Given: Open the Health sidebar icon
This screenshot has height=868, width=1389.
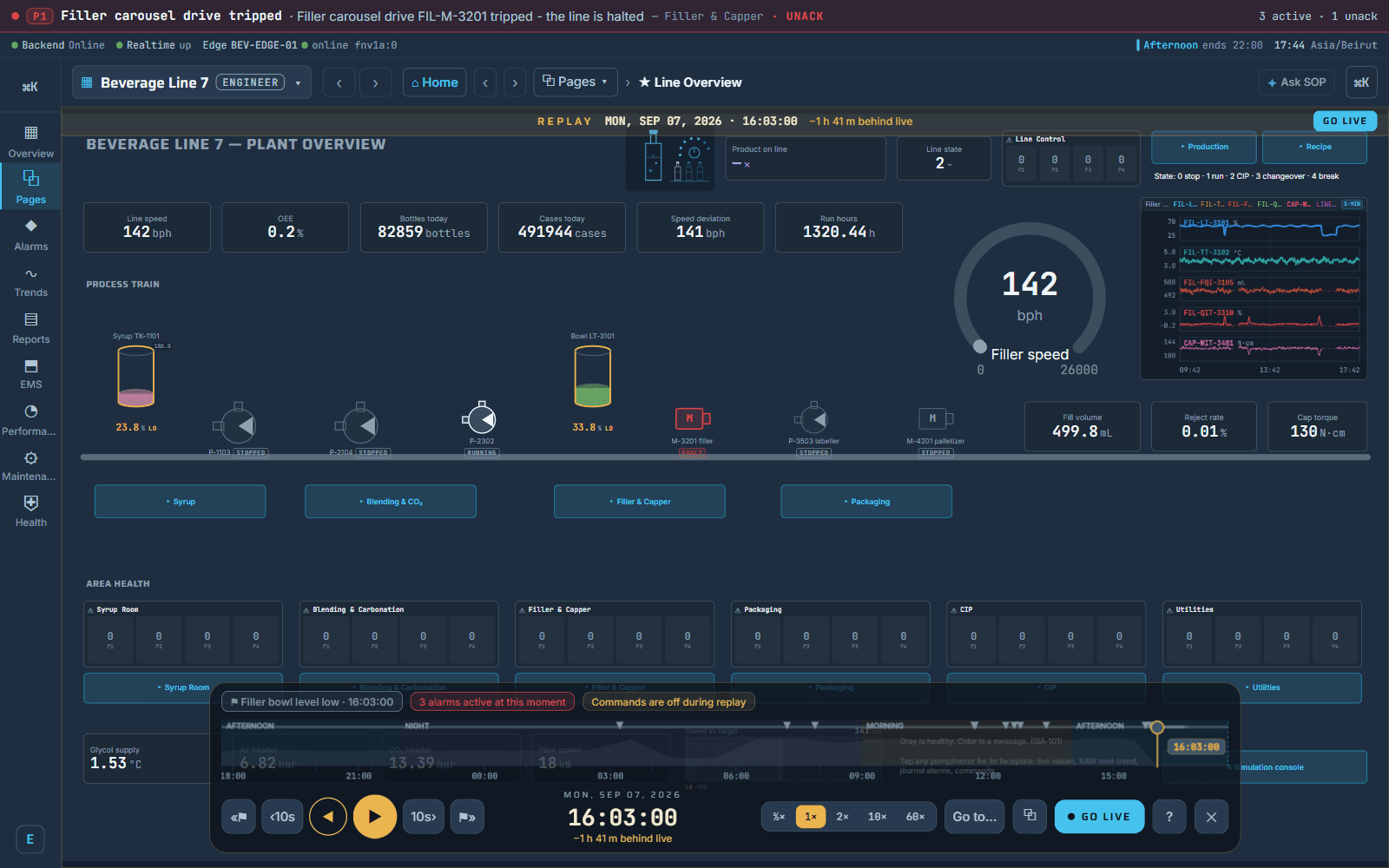Looking at the screenshot, I should 30,512.
